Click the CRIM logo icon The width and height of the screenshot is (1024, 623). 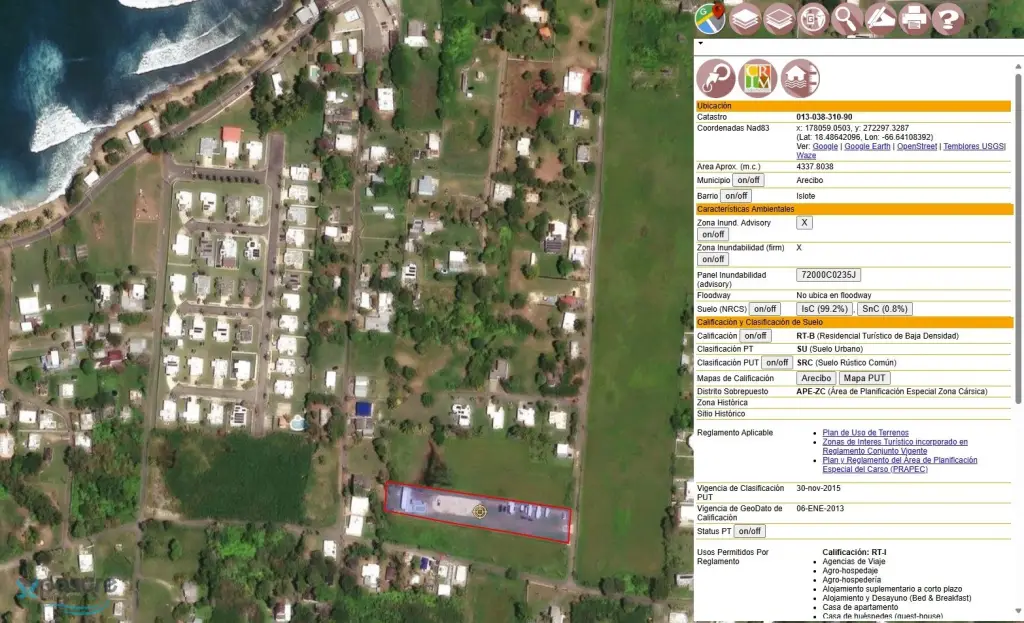point(758,78)
